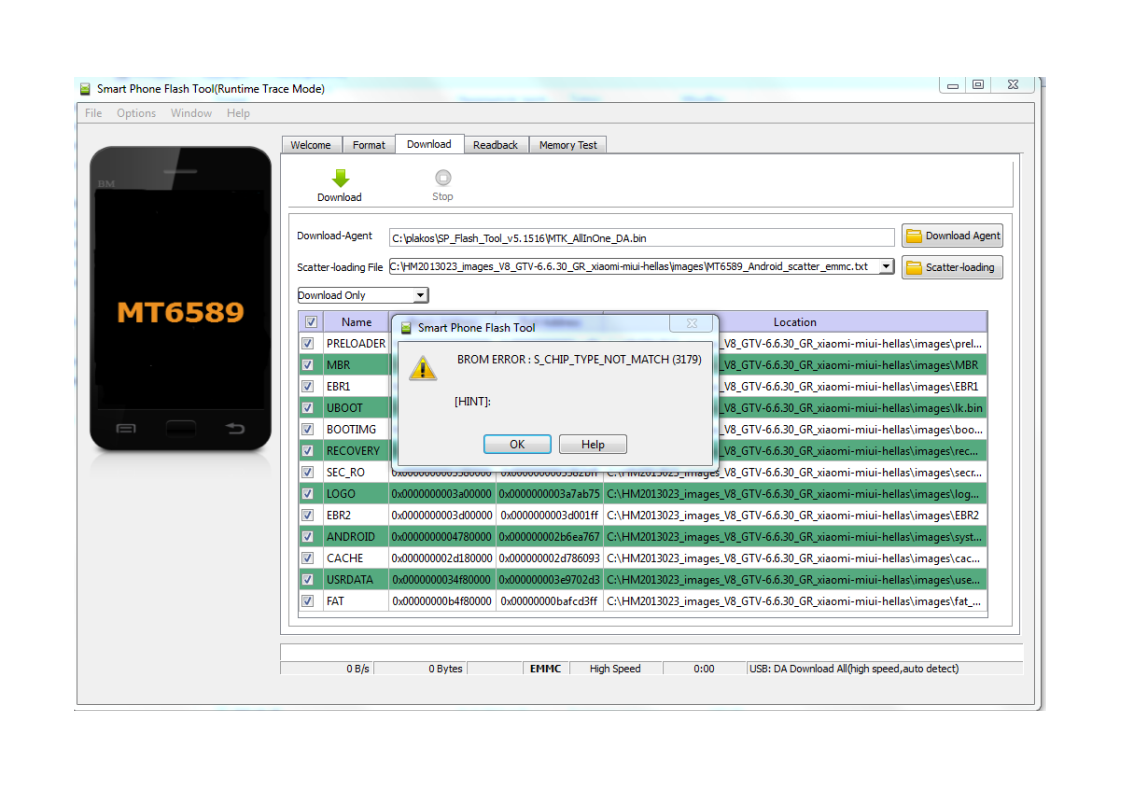Expand the Scatter-loading File path dropdown

coord(886,267)
